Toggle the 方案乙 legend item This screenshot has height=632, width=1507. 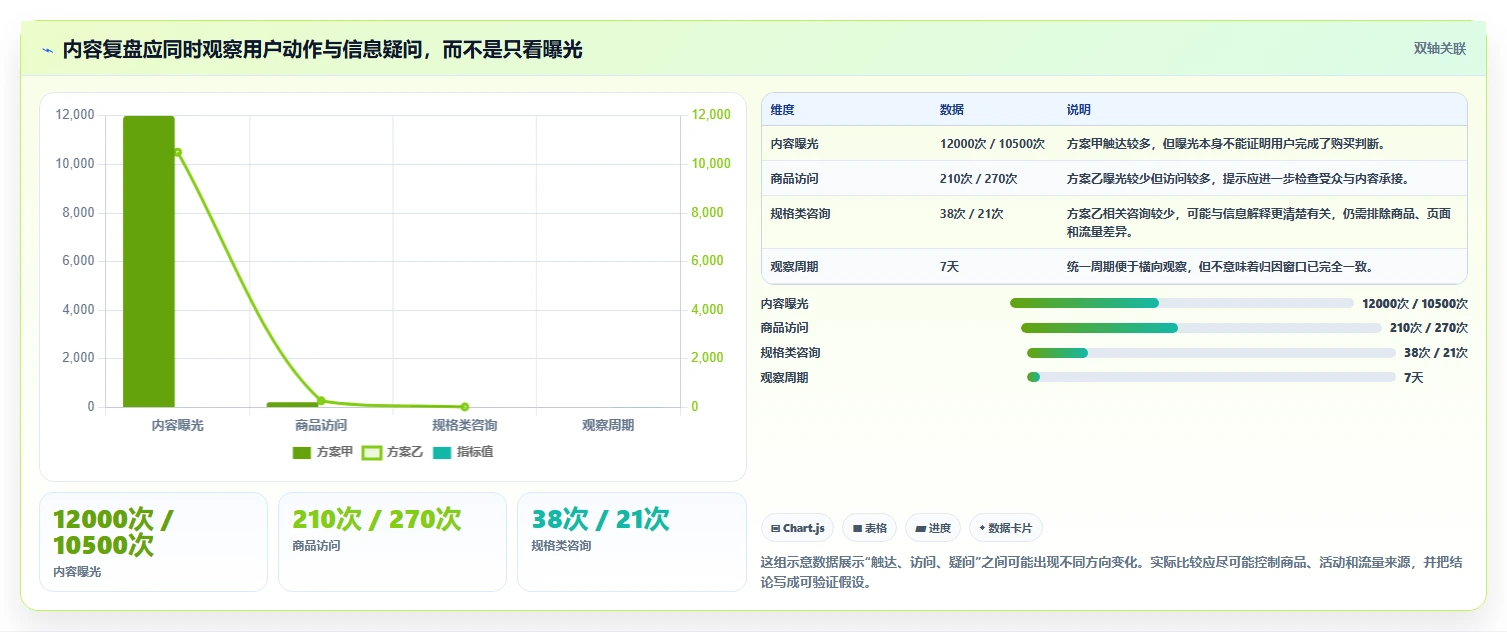pyautogui.click(x=393, y=452)
